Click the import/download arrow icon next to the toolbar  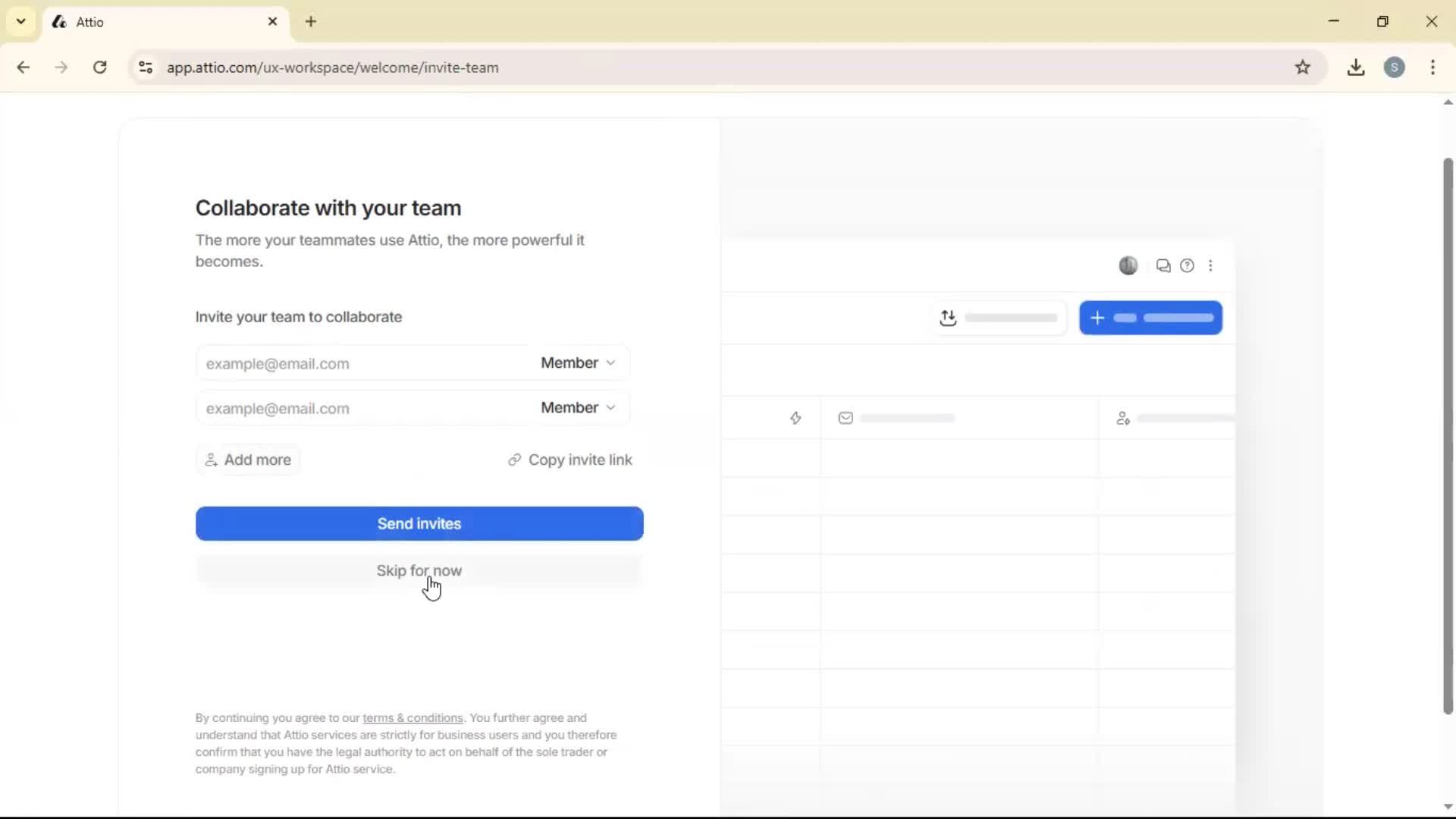click(x=949, y=318)
